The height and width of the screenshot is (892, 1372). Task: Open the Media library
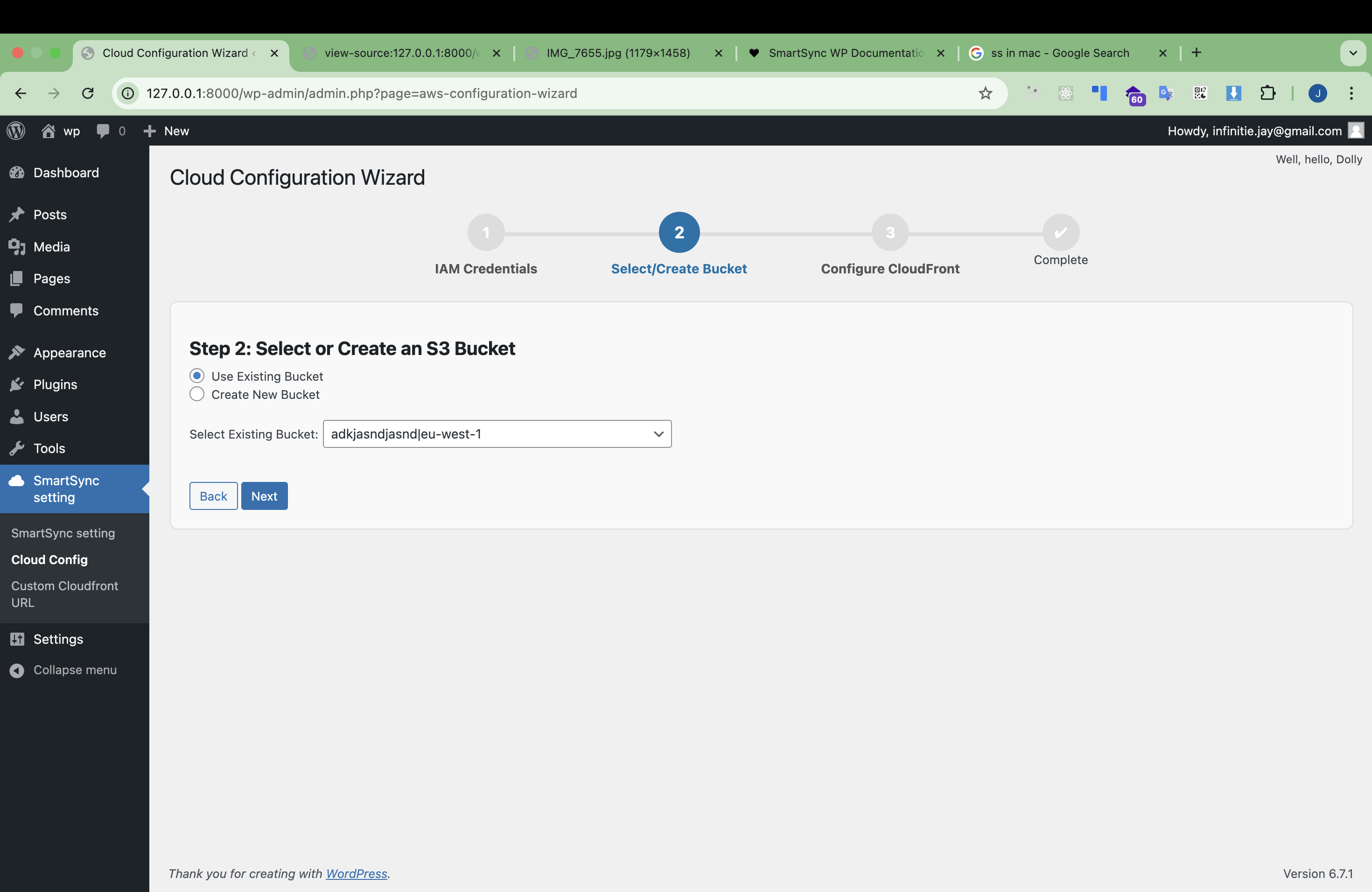click(x=51, y=247)
